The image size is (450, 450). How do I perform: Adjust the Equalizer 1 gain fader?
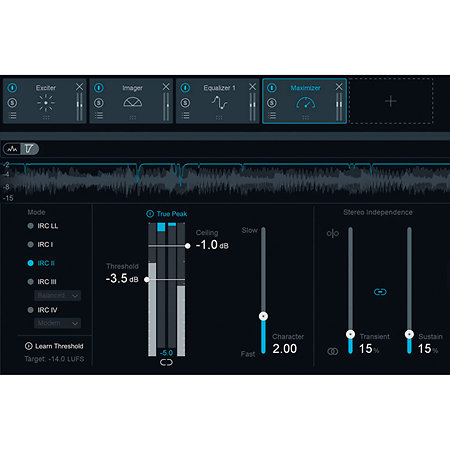coord(252,107)
